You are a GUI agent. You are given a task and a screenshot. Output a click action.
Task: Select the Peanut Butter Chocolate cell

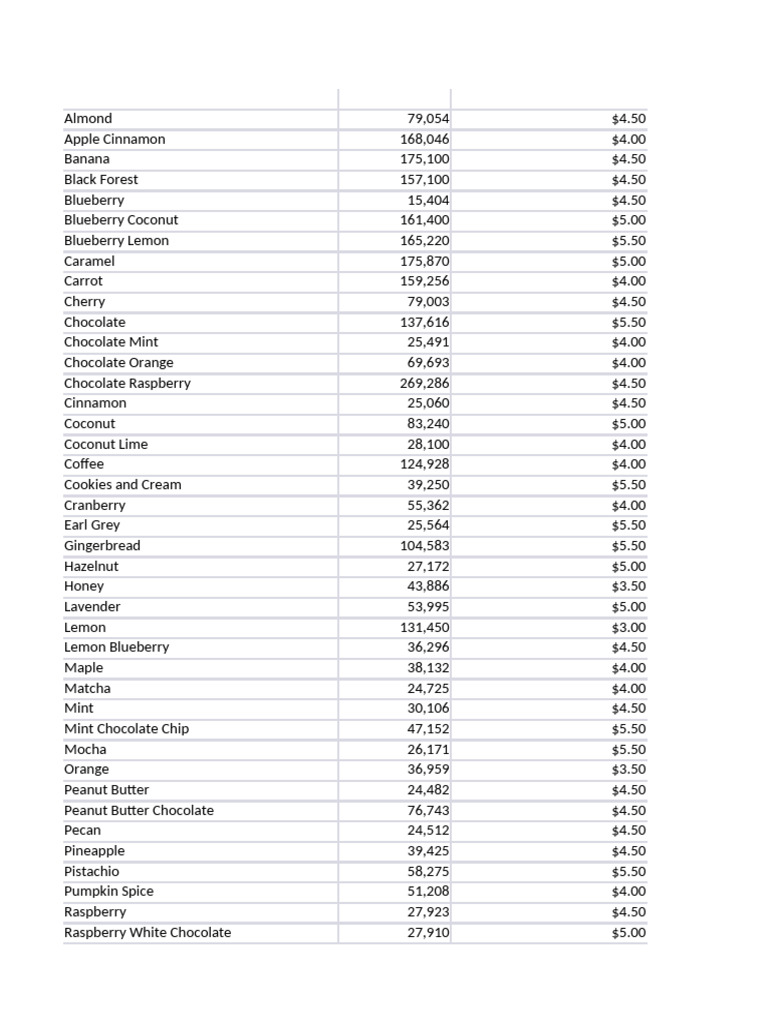pyautogui.click(x=138, y=810)
